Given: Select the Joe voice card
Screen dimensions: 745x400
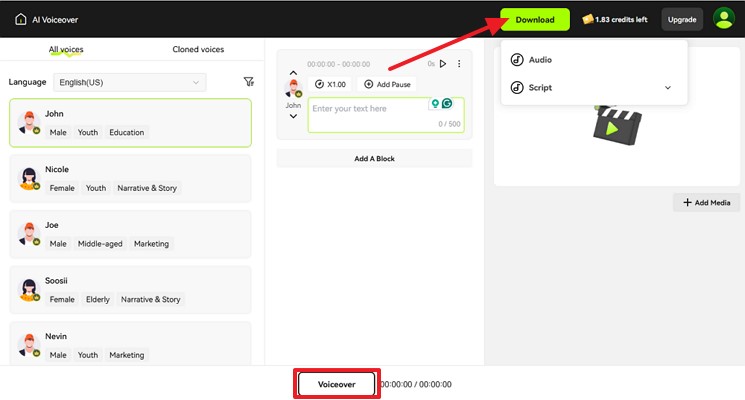Looking at the screenshot, I should [x=130, y=234].
